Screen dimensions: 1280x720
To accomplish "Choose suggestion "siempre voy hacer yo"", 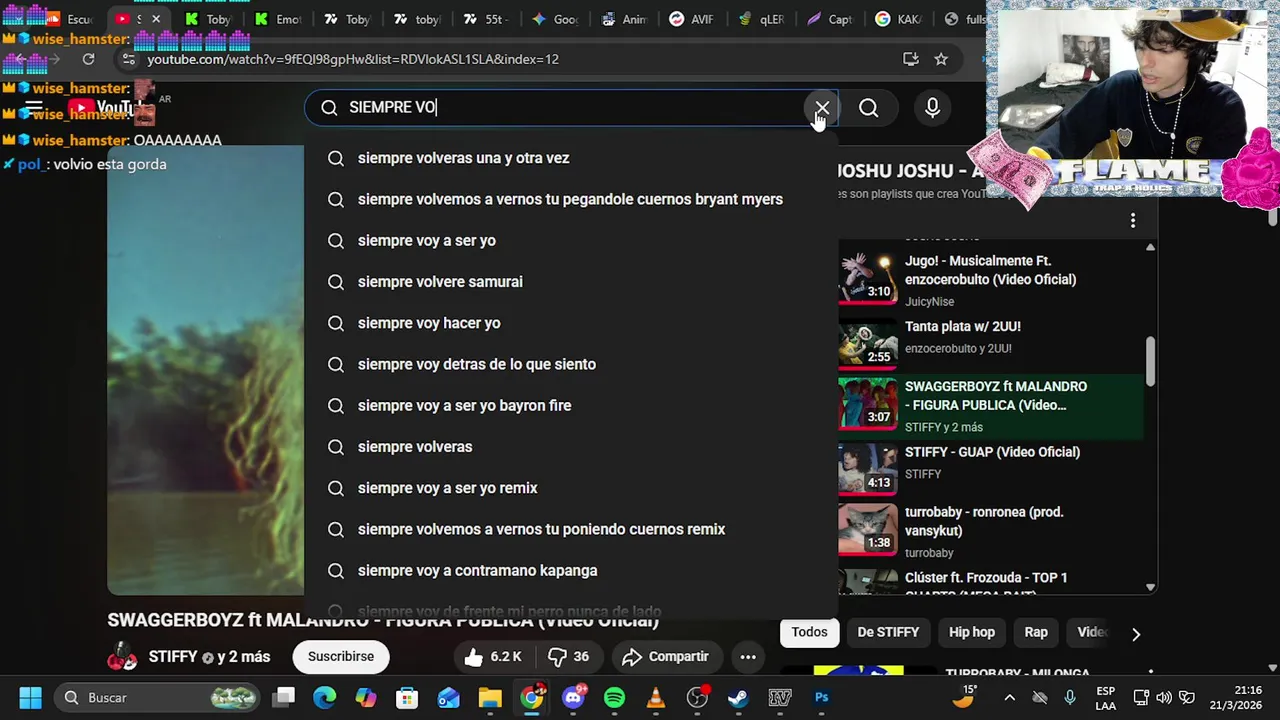I will pyautogui.click(x=571, y=323).
